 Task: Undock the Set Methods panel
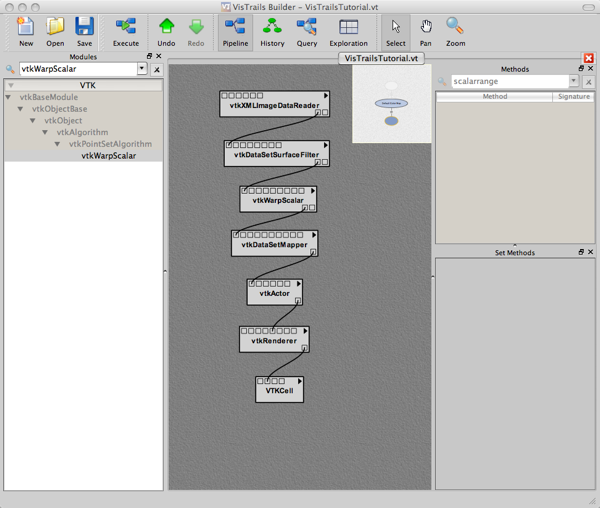tap(581, 252)
